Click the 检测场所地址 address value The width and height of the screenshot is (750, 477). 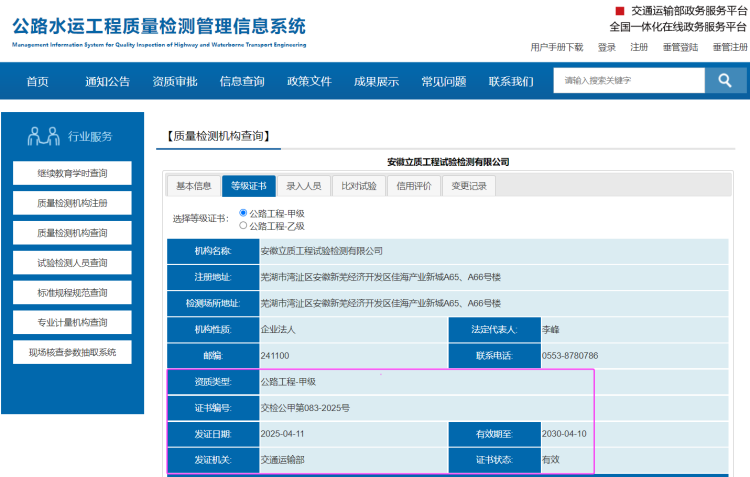(x=380, y=303)
